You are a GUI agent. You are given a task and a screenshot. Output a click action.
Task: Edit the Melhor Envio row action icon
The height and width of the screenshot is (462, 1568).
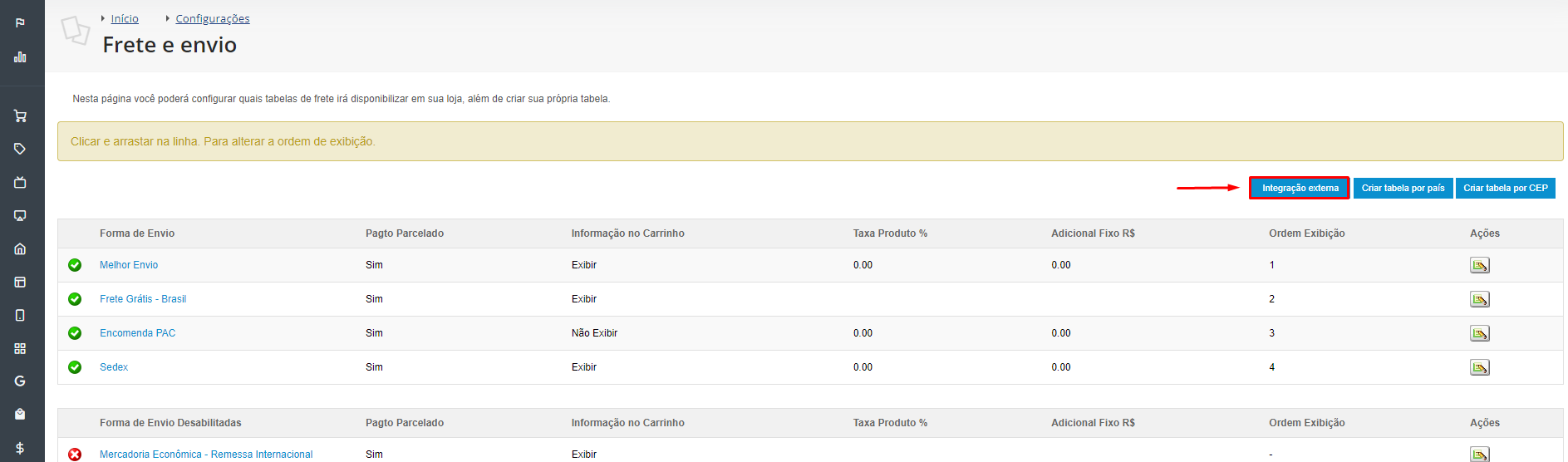[1479, 265]
